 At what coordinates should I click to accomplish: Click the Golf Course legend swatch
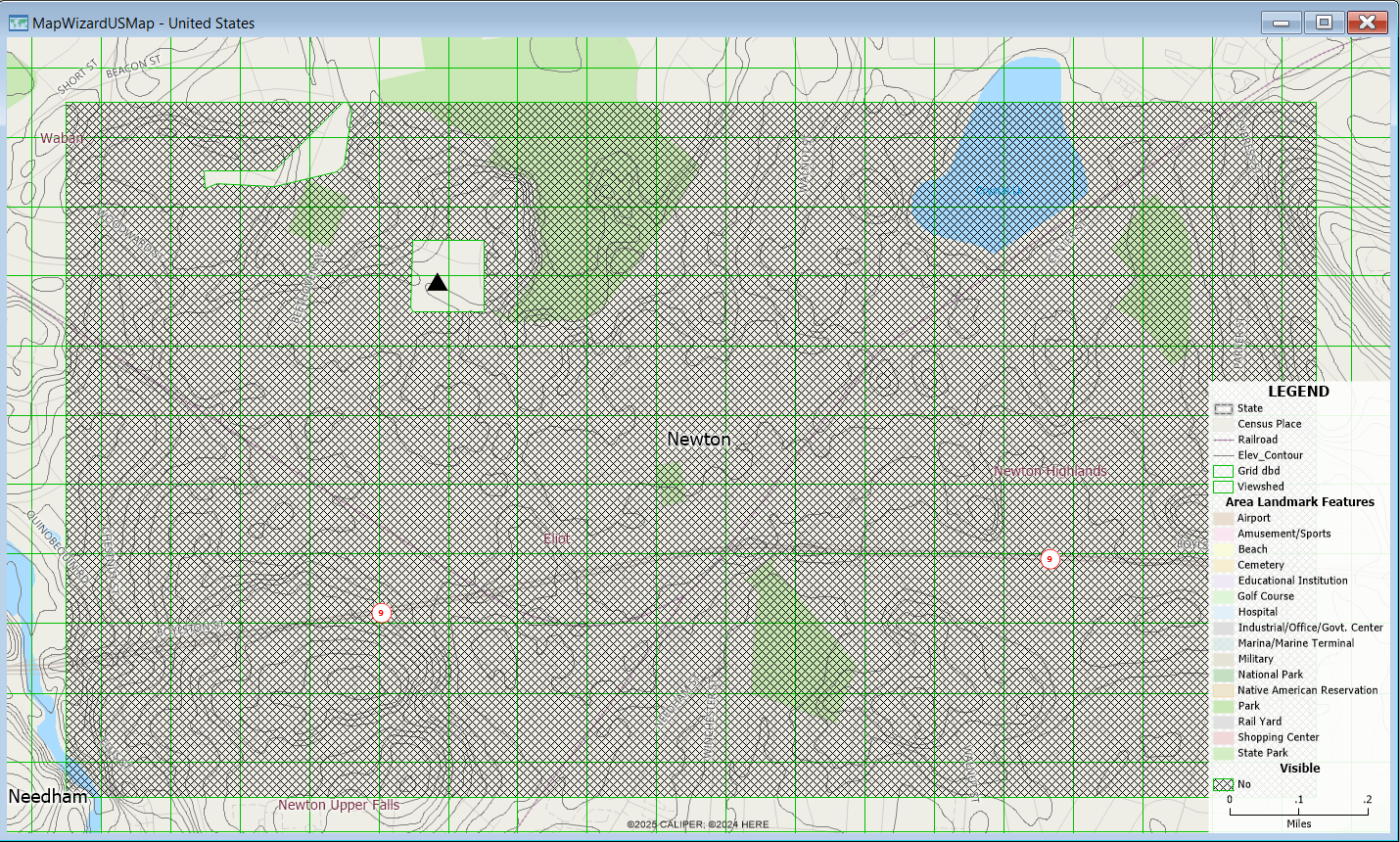(x=1223, y=596)
